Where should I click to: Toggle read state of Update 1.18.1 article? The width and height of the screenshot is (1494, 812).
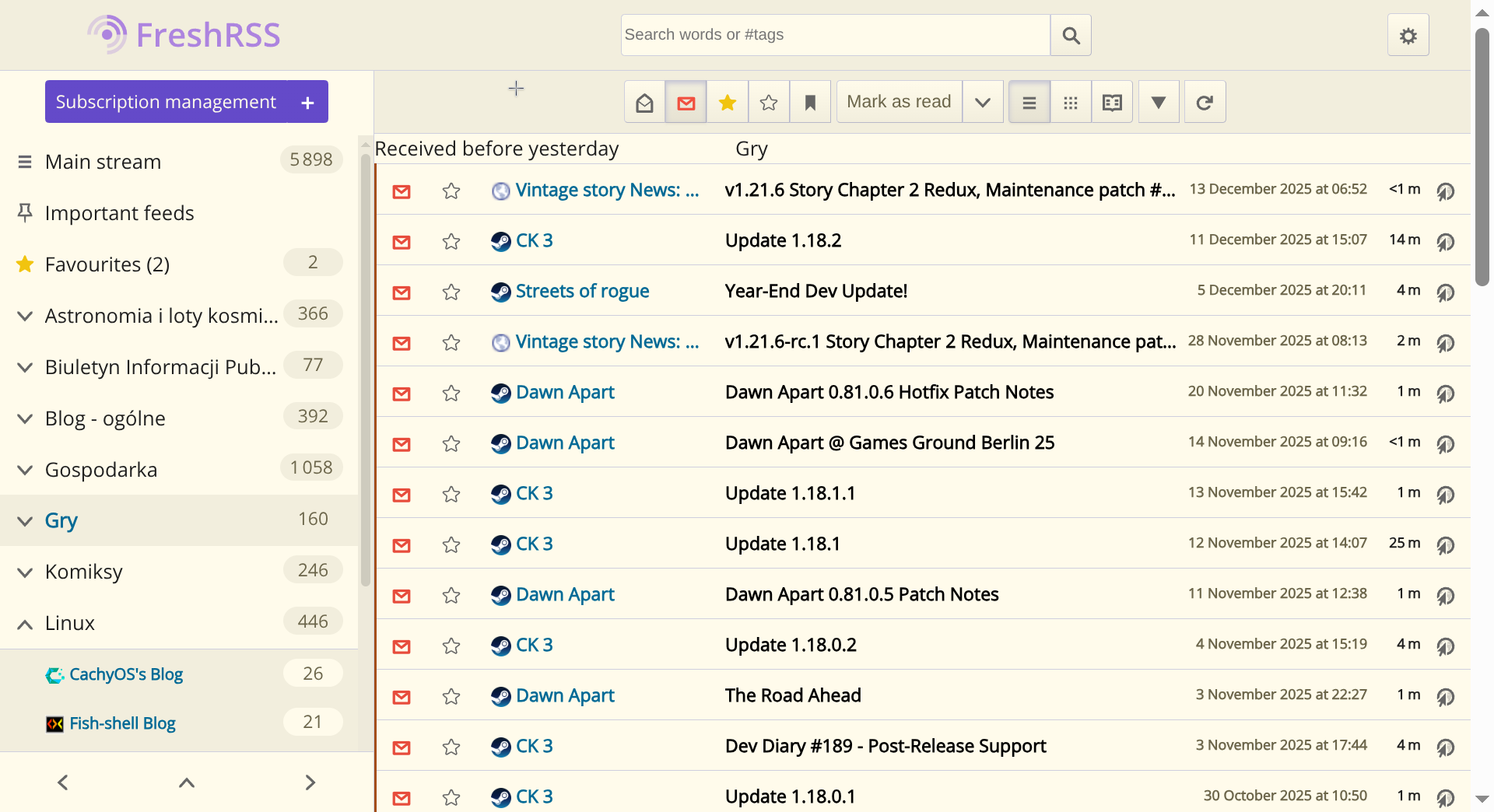click(x=402, y=544)
